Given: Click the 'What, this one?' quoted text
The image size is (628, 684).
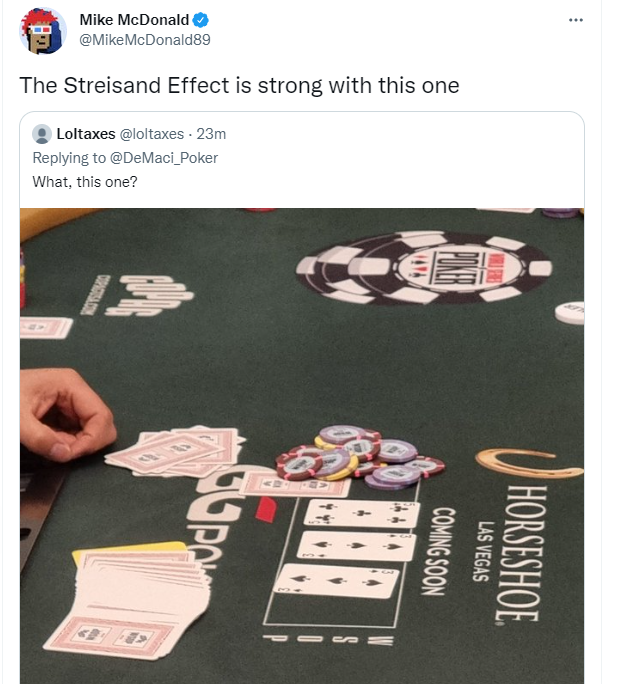Looking at the screenshot, I should [x=85, y=182].
